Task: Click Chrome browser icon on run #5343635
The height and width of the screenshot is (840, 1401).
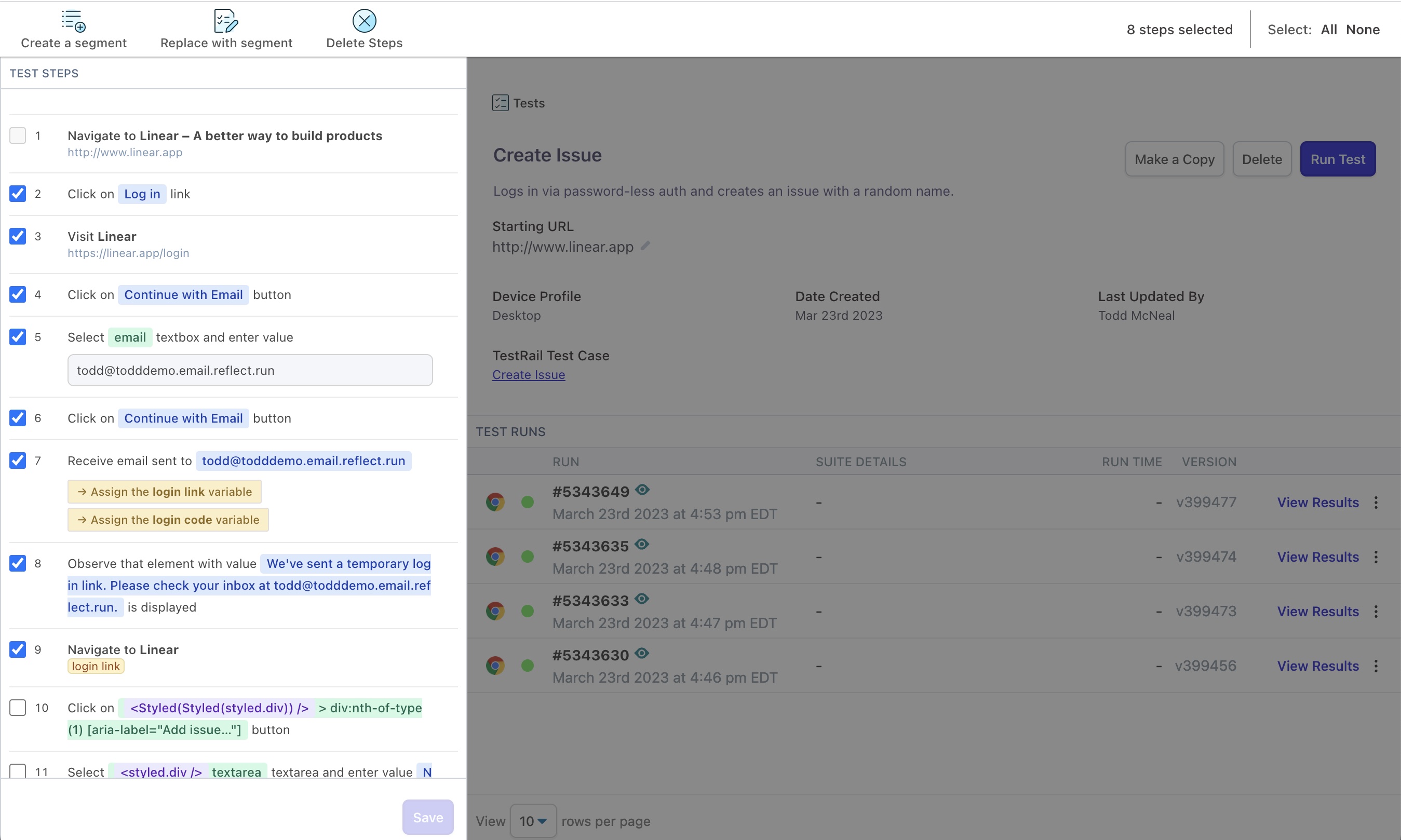Action: point(495,557)
